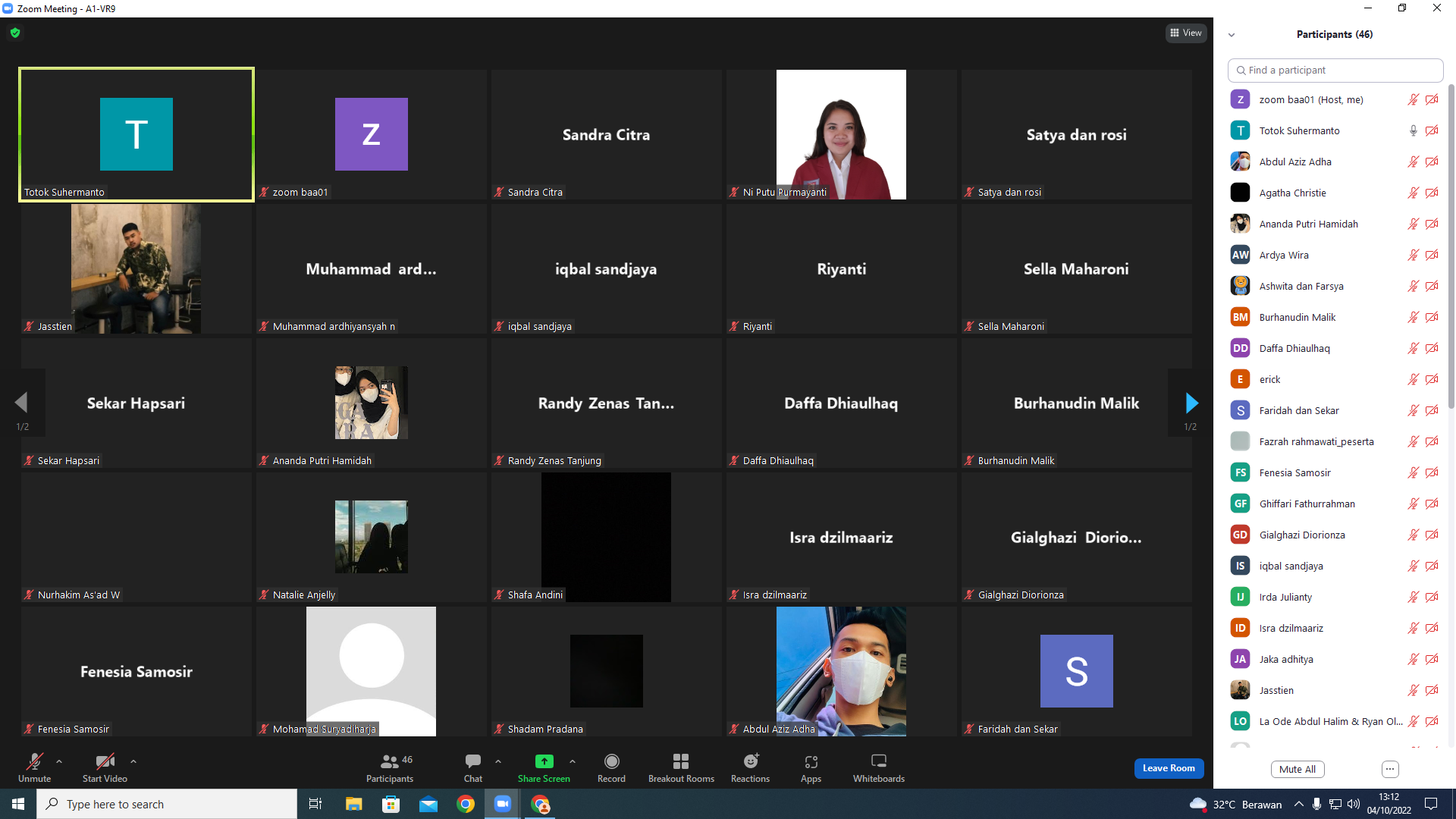1456x819 pixels.
Task: Click the participants list scrollbar
Action: pyautogui.click(x=1451, y=246)
